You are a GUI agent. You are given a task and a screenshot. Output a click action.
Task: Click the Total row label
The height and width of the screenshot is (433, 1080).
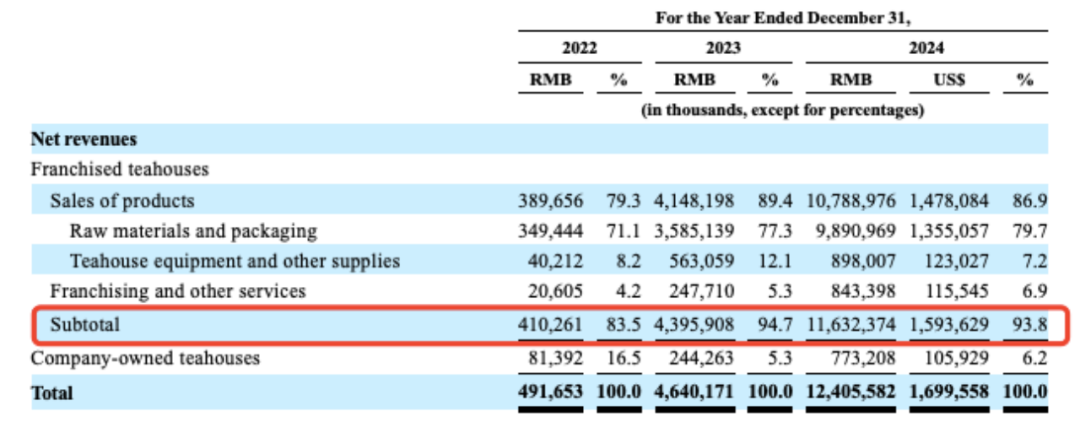click(x=52, y=392)
